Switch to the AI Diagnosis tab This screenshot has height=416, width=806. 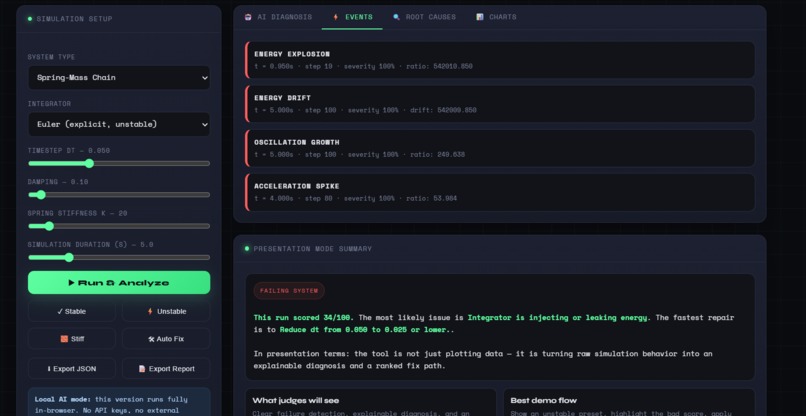tap(278, 17)
